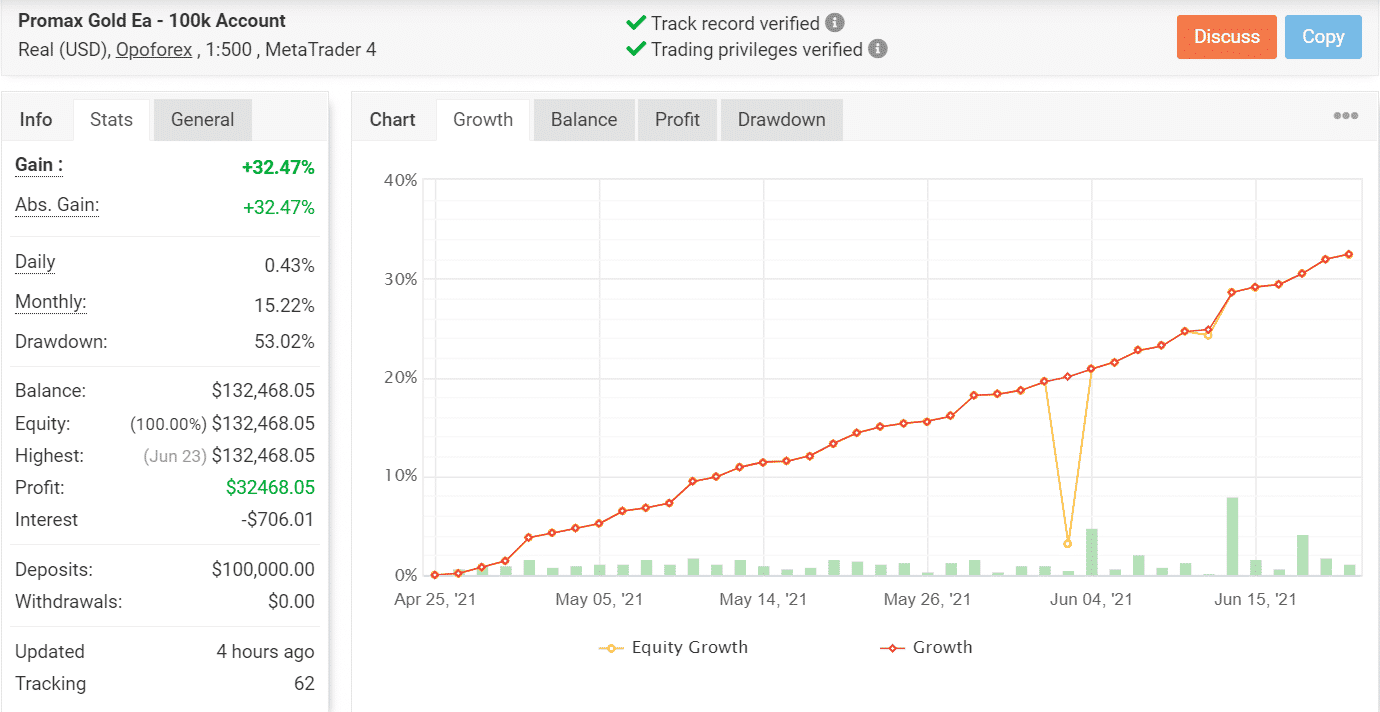Viewport: 1380px width, 712px height.
Task: Open the Drawdown chart tab
Action: click(782, 120)
